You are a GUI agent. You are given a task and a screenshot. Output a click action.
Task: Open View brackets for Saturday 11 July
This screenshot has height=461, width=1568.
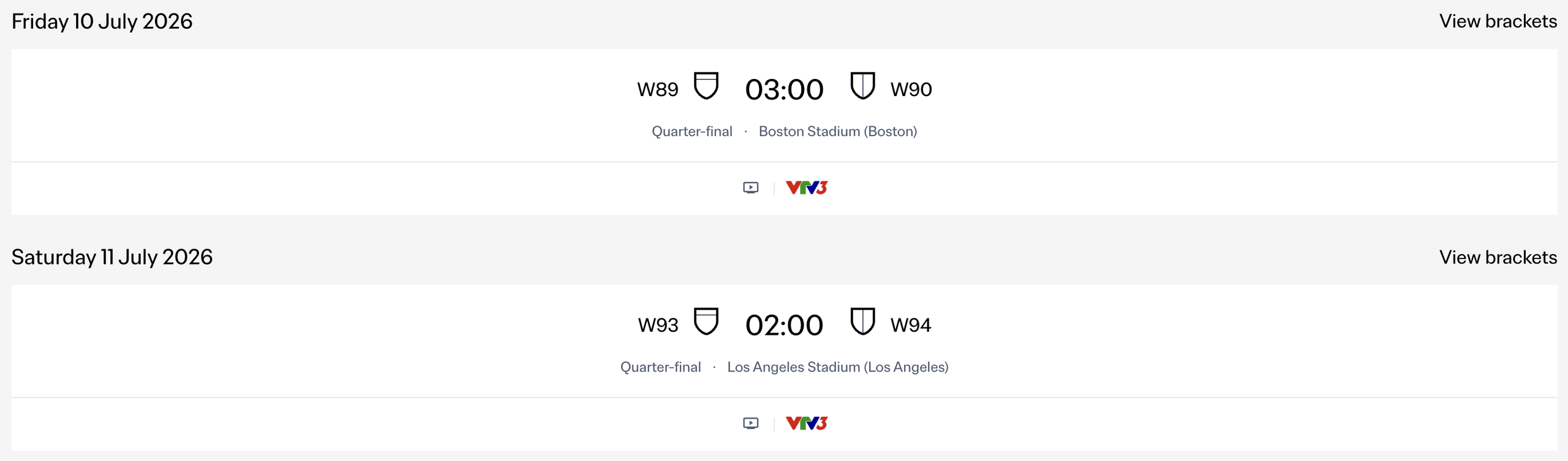pos(1498,257)
